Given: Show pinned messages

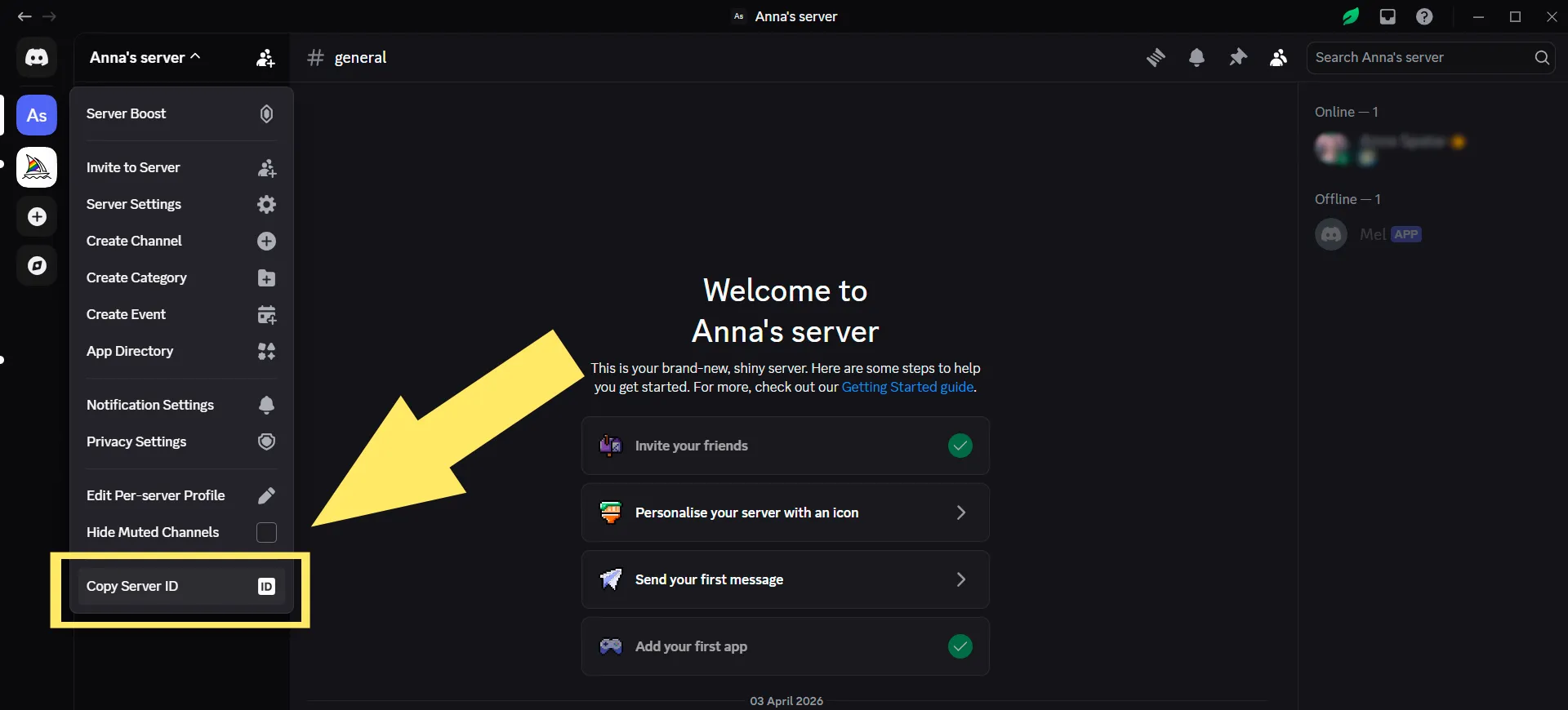Looking at the screenshot, I should (x=1238, y=57).
